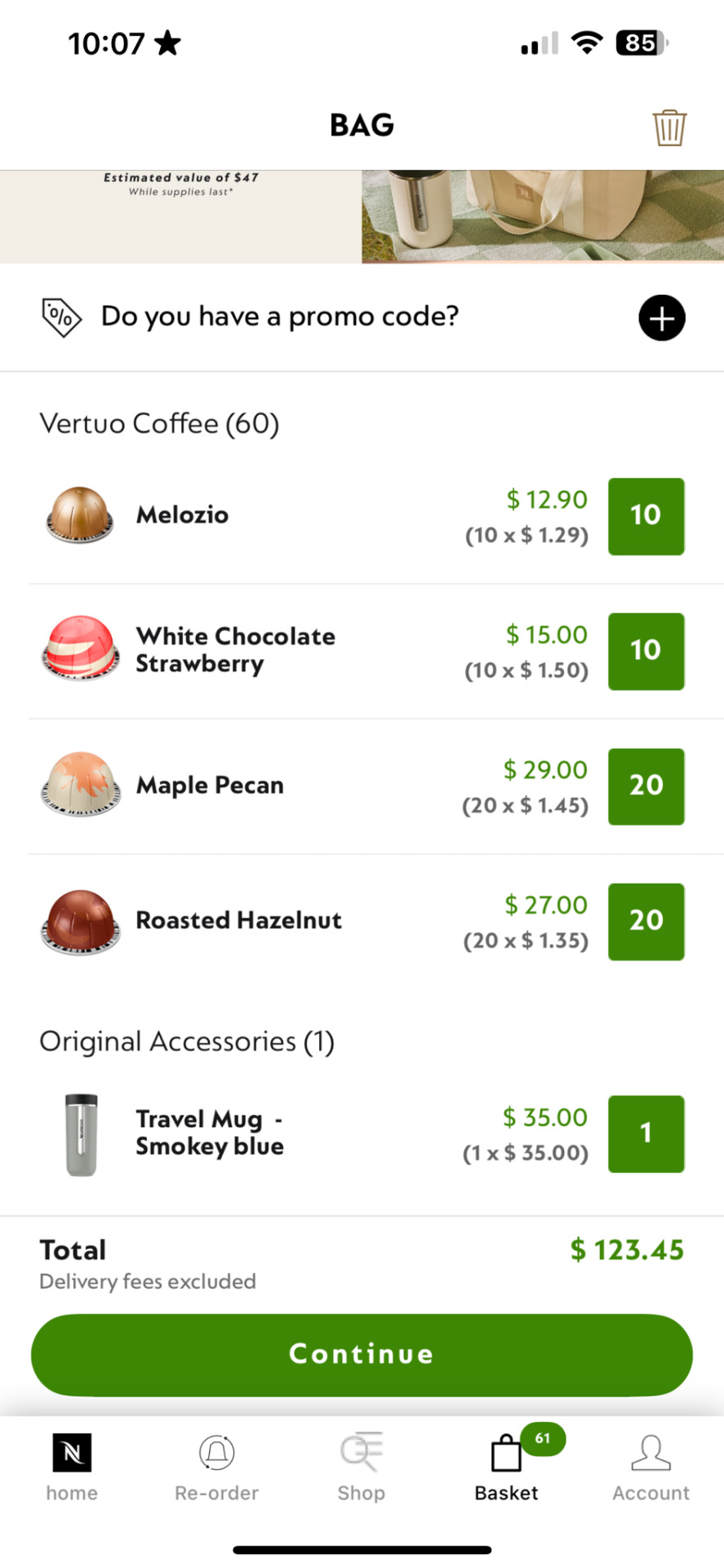Tap the green Continue button
This screenshot has height=1568, width=724.
362,1354
